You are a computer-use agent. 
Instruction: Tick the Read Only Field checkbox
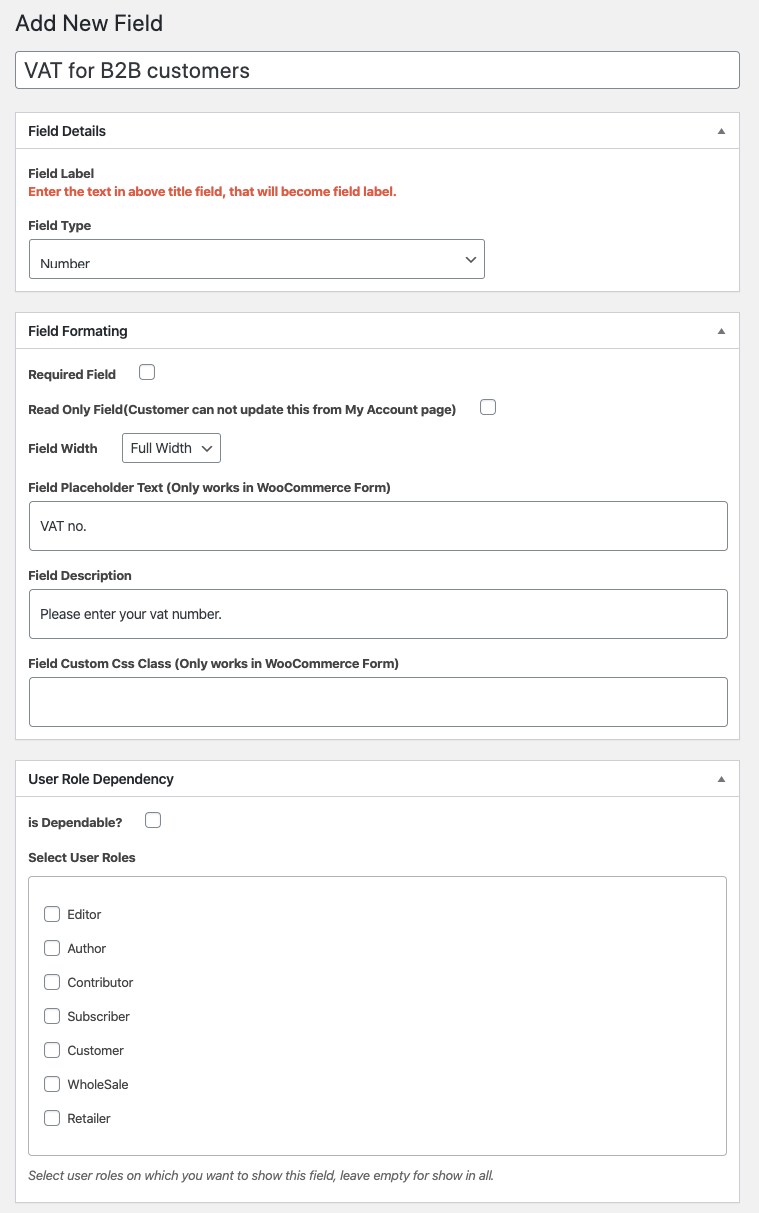pos(488,407)
